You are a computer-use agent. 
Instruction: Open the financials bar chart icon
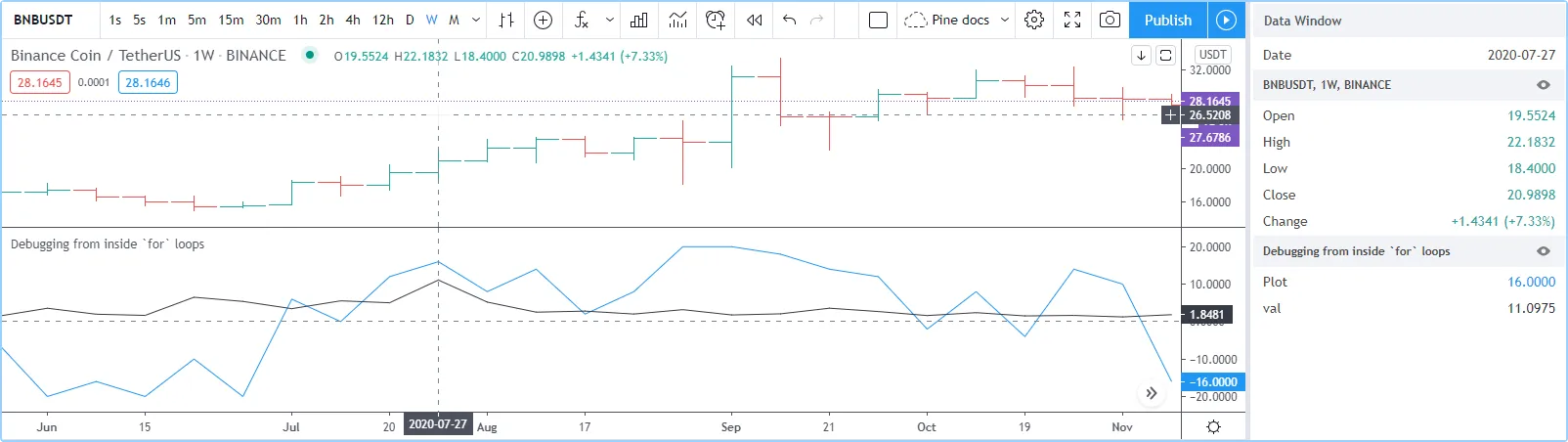point(639,20)
